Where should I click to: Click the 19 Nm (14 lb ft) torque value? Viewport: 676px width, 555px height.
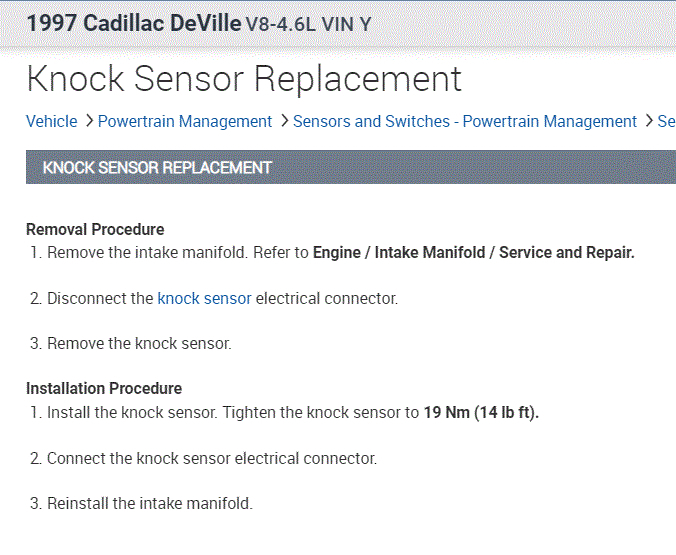(481, 413)
